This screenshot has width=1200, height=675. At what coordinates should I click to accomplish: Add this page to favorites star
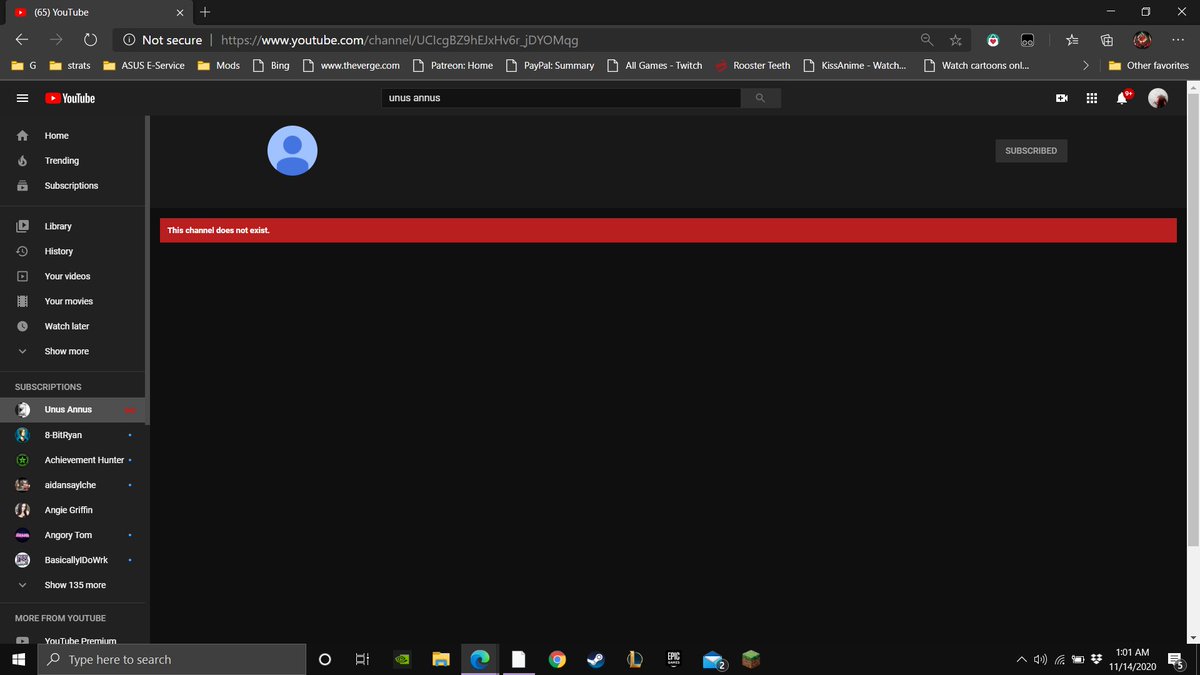point(956,40)
